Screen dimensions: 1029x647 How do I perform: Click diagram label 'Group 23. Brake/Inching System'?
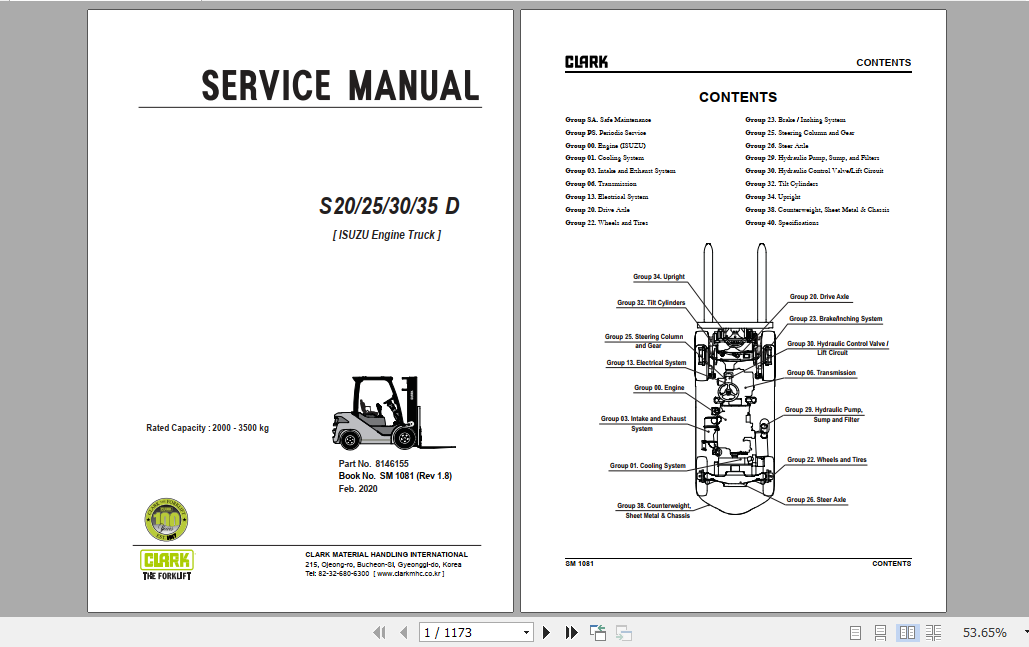tap(835, 318)
